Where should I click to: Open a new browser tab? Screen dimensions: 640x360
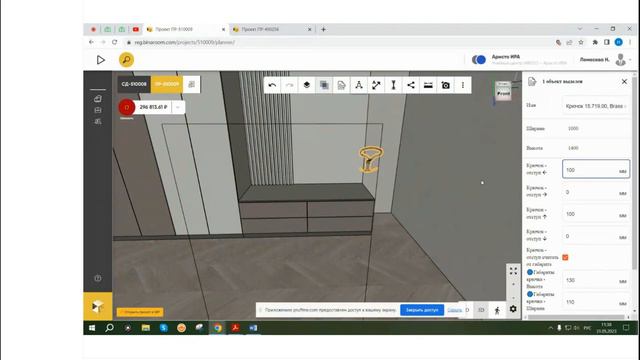(x=323, y=29)
